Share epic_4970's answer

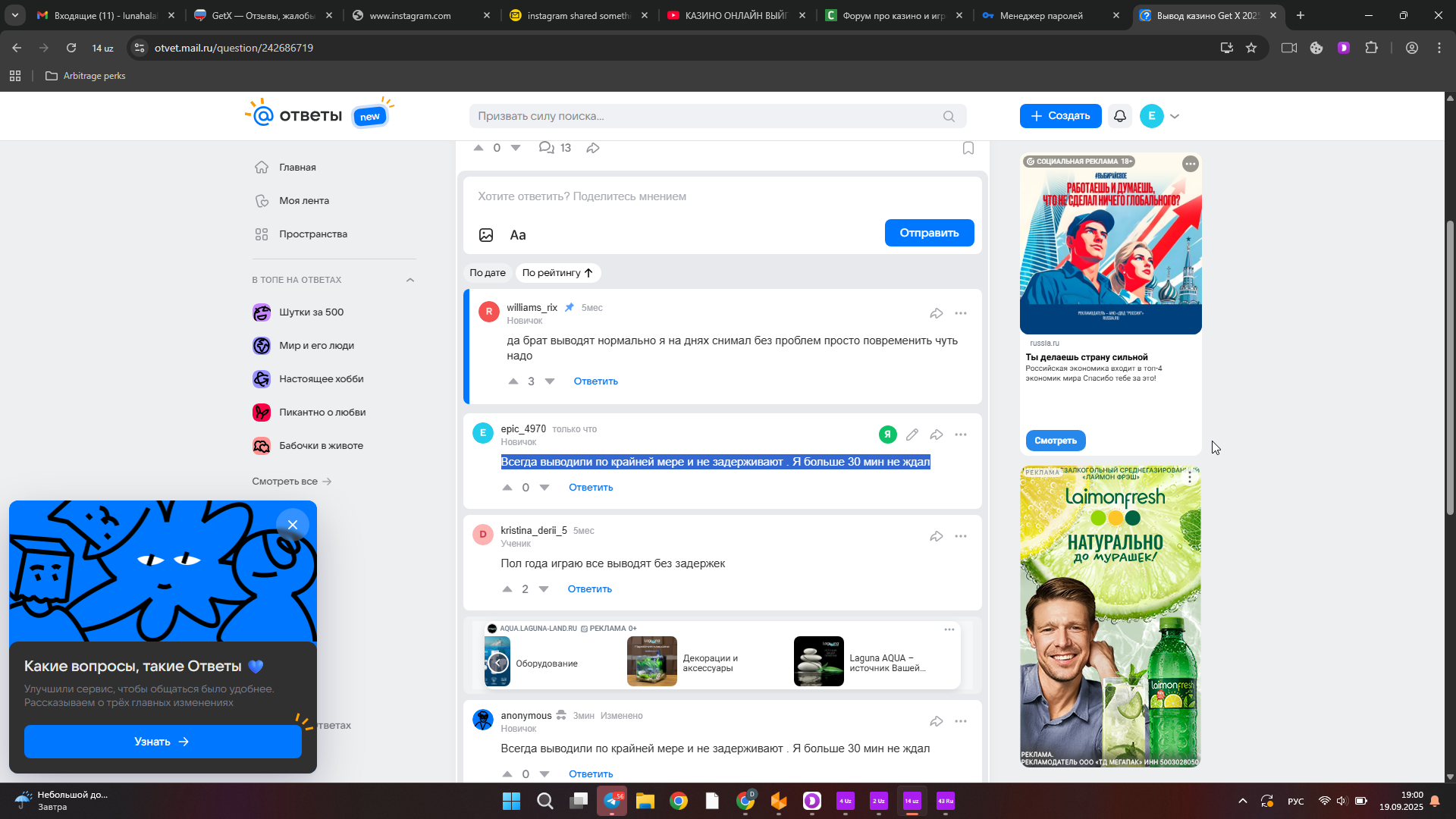(x=937, y=435)
